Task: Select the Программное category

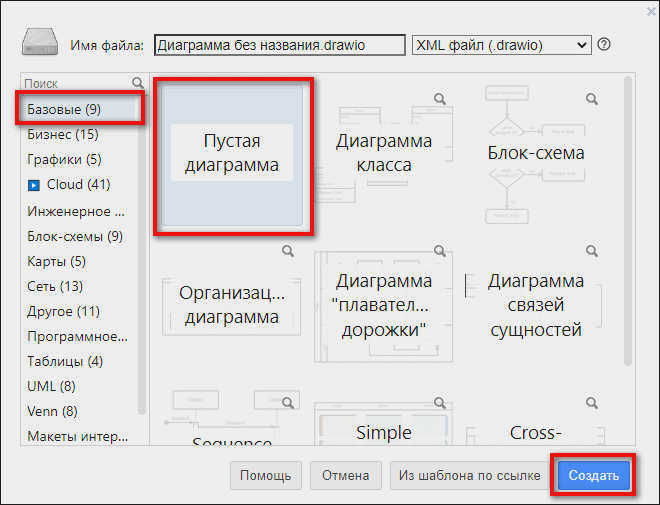Action: [80, 337]
